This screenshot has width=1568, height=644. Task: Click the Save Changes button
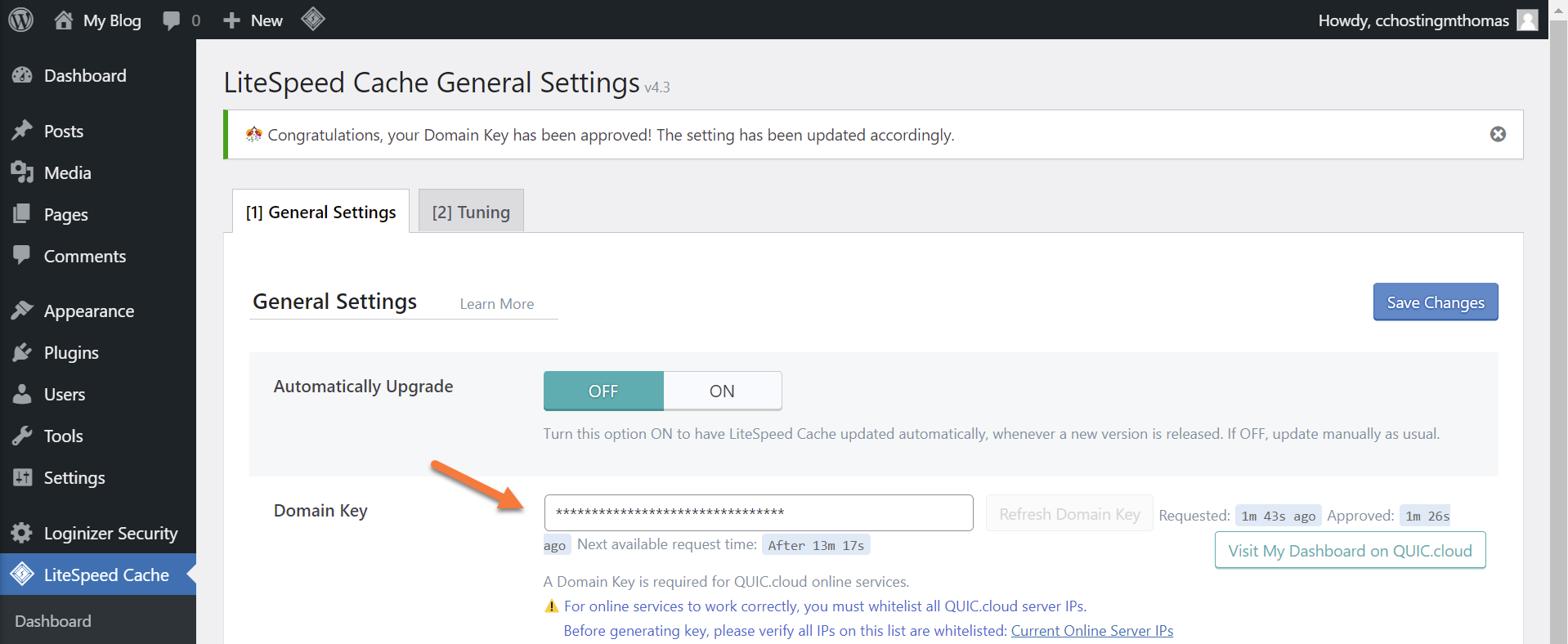1435,302
